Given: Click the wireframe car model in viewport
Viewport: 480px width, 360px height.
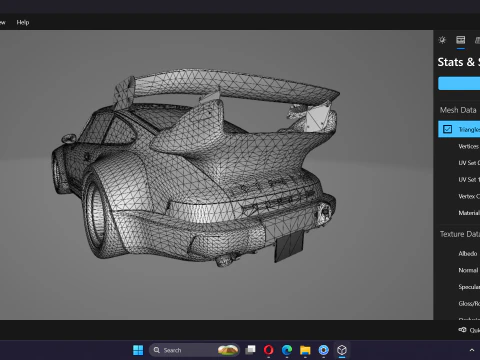Looking at the screenshot, I should point(196,167).
